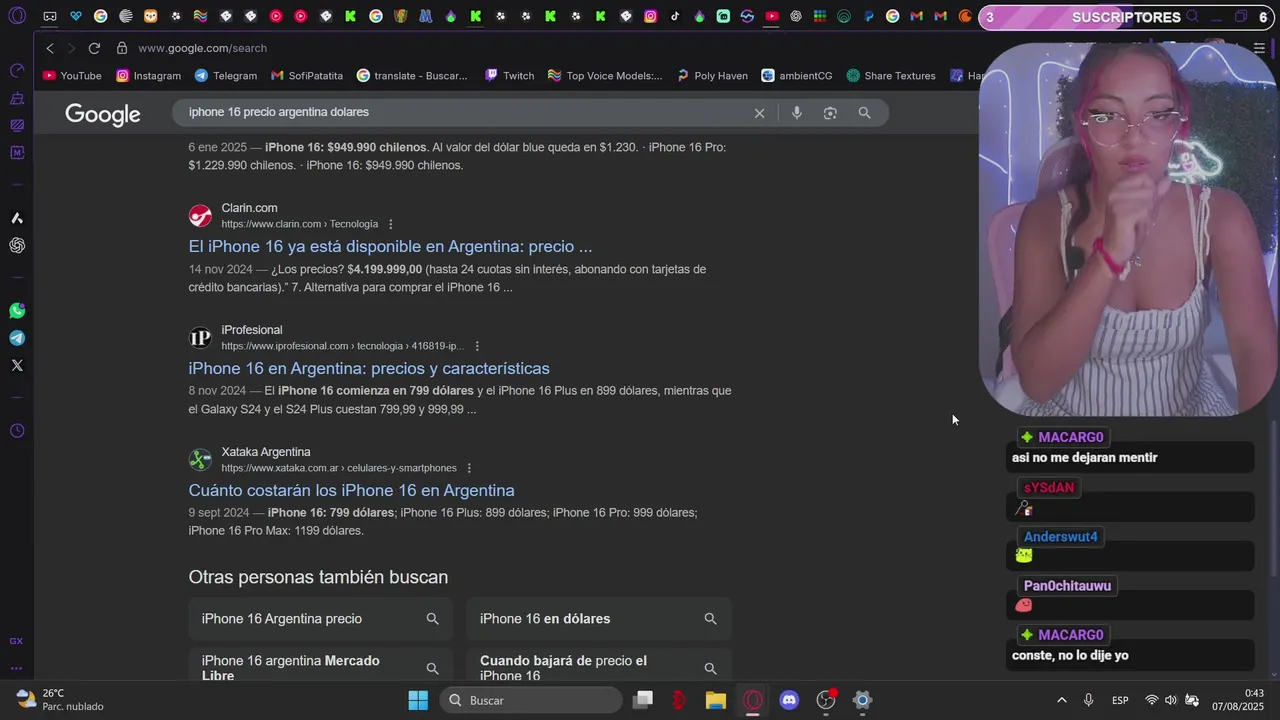Open File Explorer from the taskbar
The height and width of the screenshot is (720, 1280).
click(716, 700)
